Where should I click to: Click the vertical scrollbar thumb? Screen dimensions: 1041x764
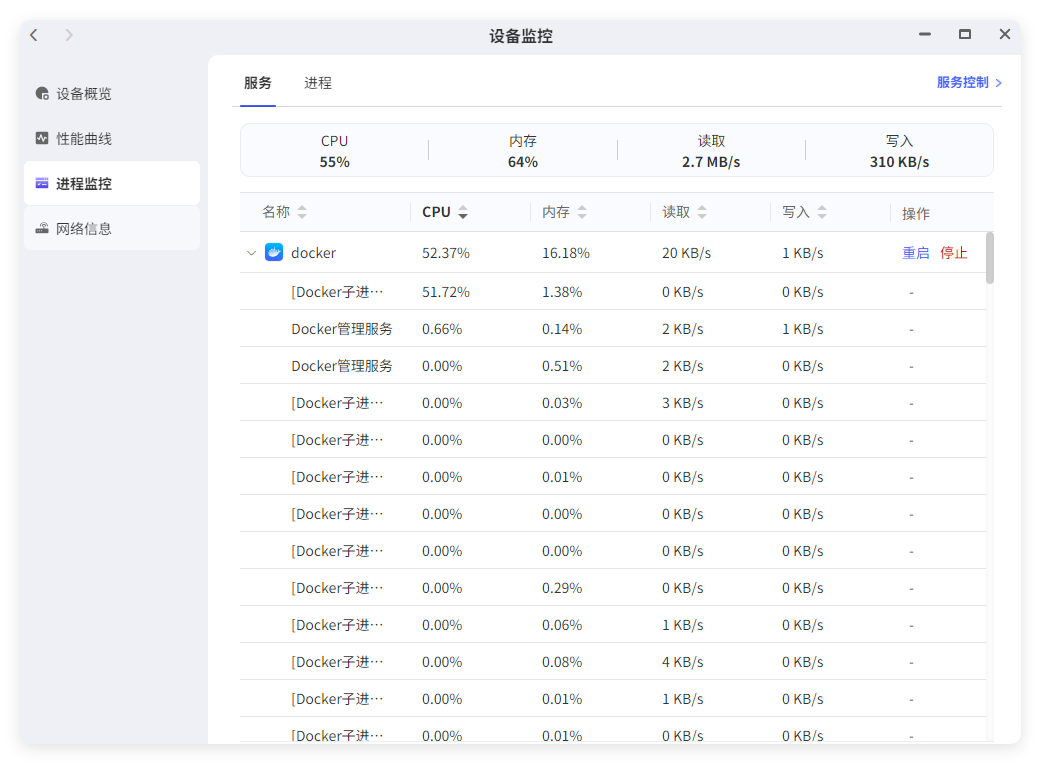[x=990, y=258]
